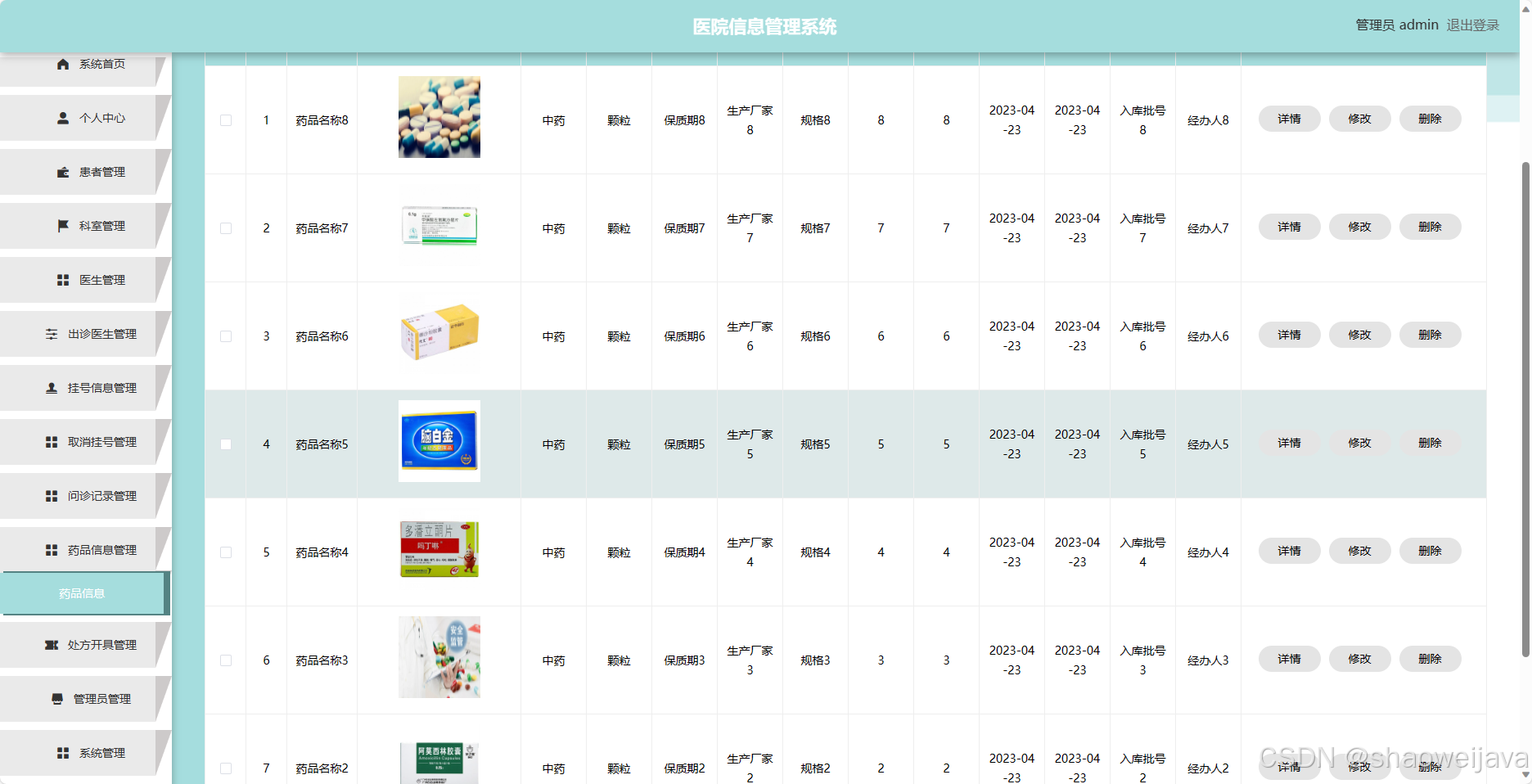This screenshot has height=784, width=1532.
Task: Expand 出诊医生管理 menu
Action: pyautogui.click(x=85, y=334)
